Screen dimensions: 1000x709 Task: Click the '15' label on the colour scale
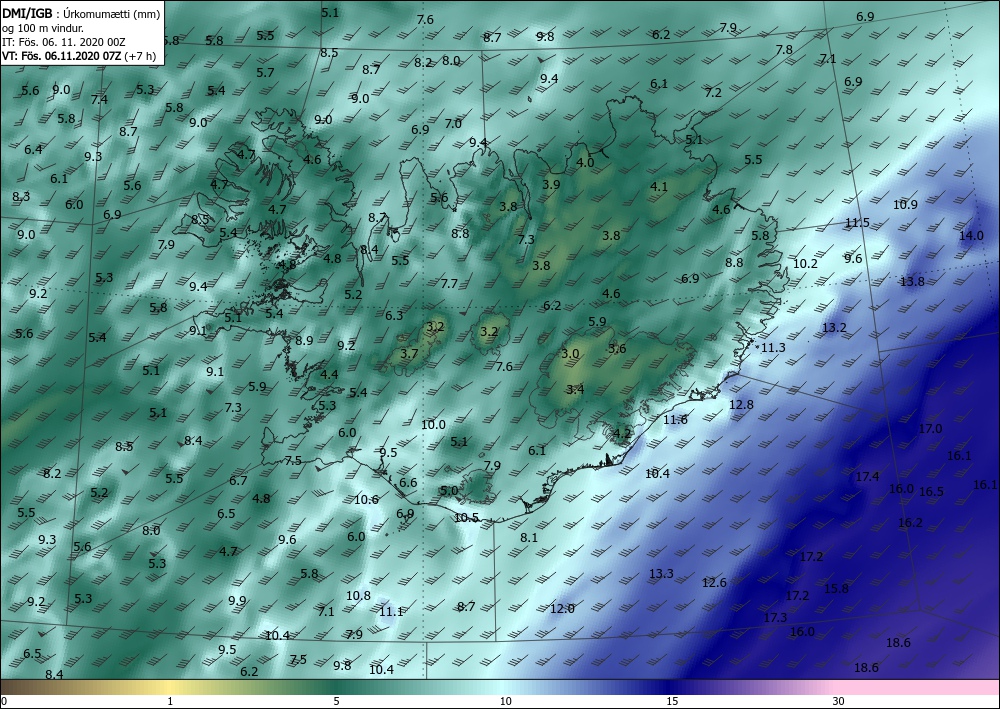672,701
